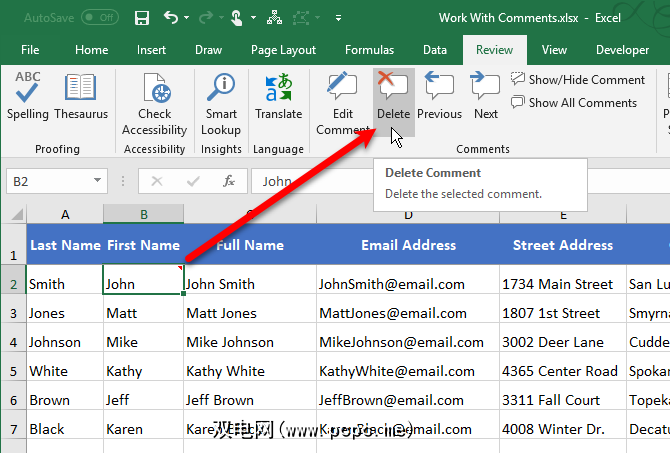The height and width of the screenshot is (453, 670).
Task: Open the Page Layout tab
Action: click(284, 50)
